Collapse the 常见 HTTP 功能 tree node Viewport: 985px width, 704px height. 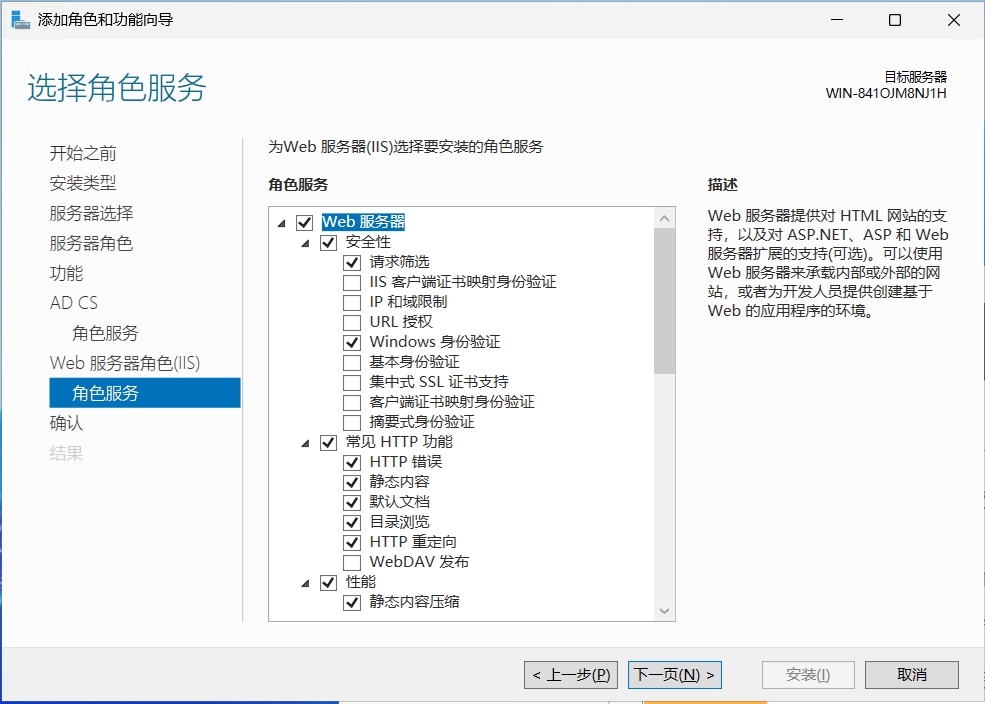(x=305, y=443)
